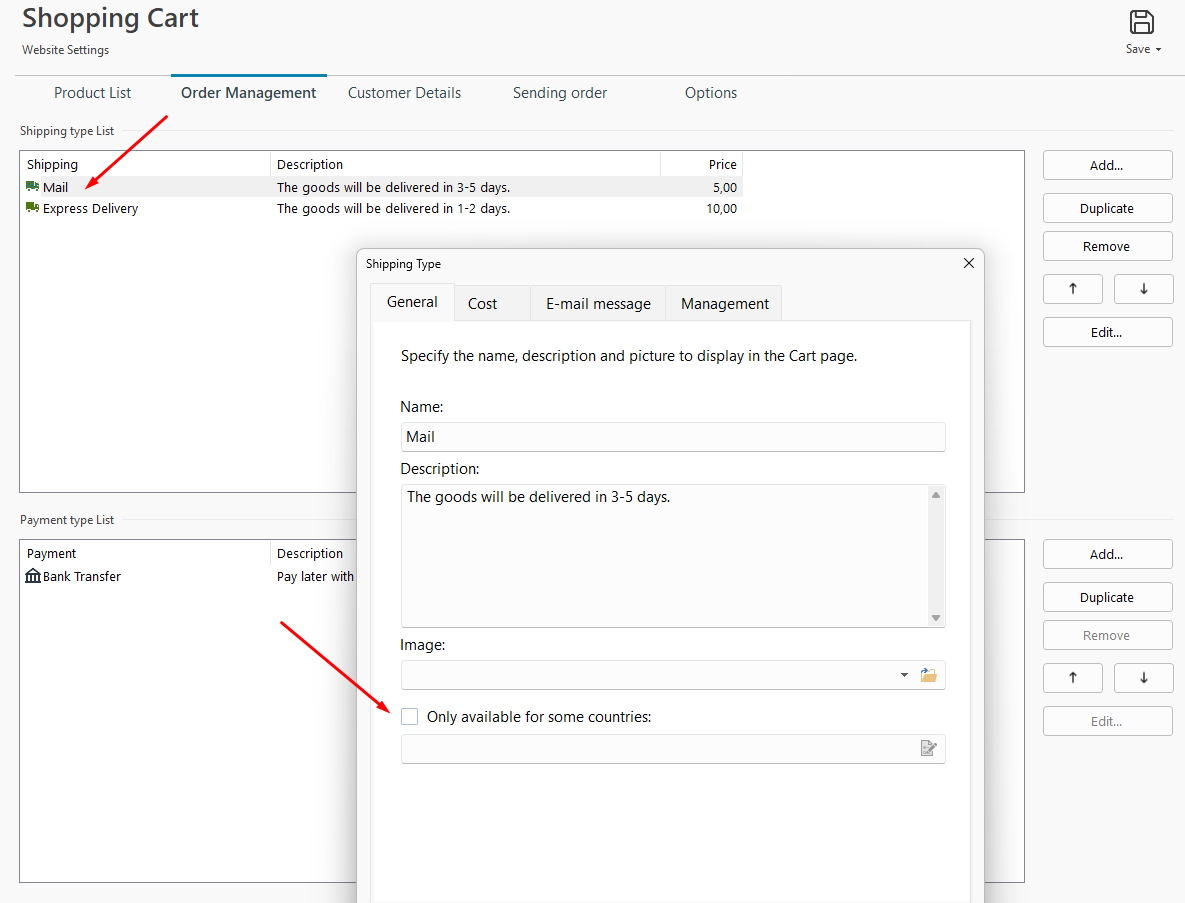Click the Save disk icon
Viewport: 1185px width, 903px height.
coord(1141,22)
